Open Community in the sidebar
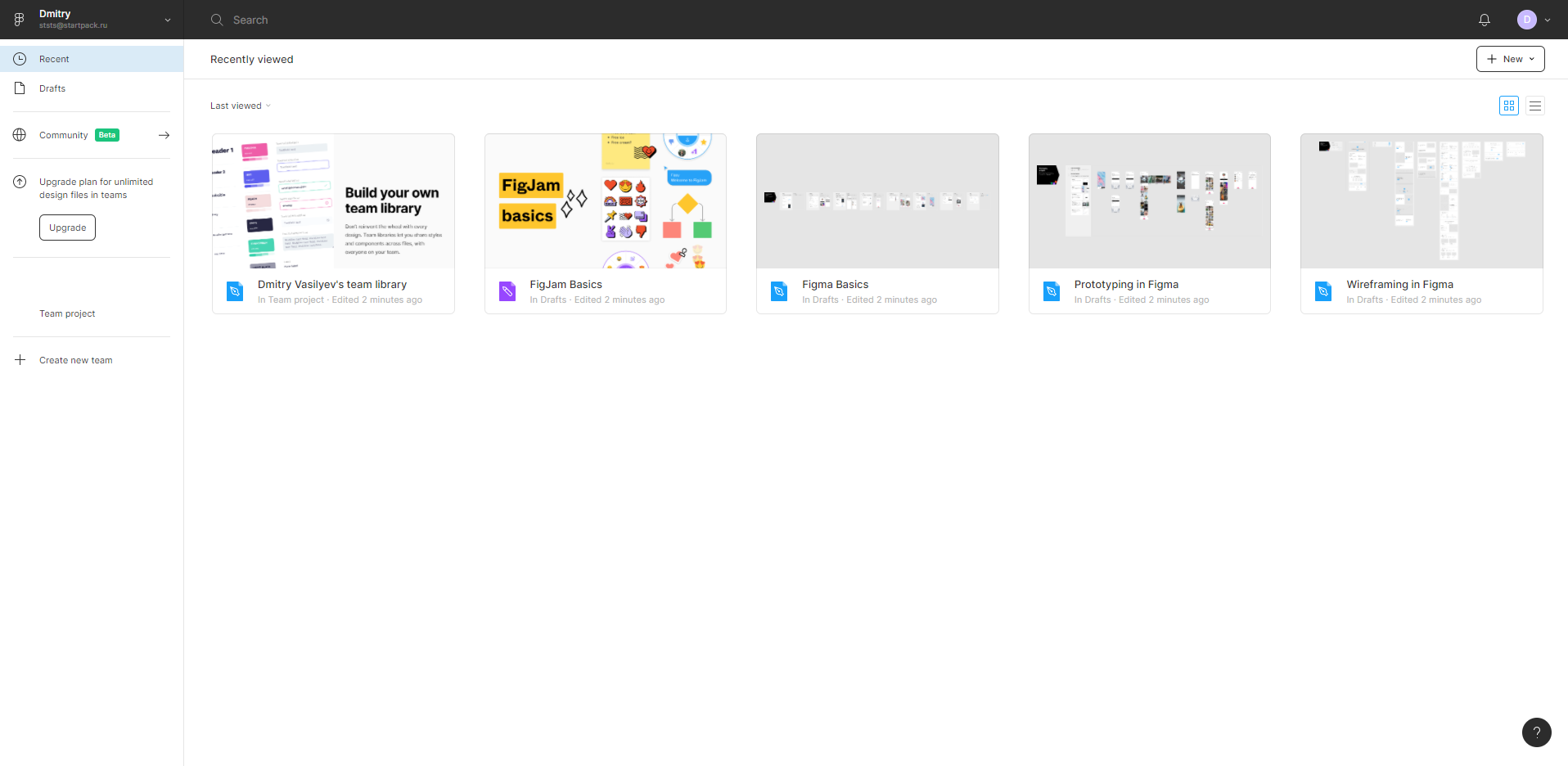Screen dimensions: 1568x766 click(x=92, y=135)
